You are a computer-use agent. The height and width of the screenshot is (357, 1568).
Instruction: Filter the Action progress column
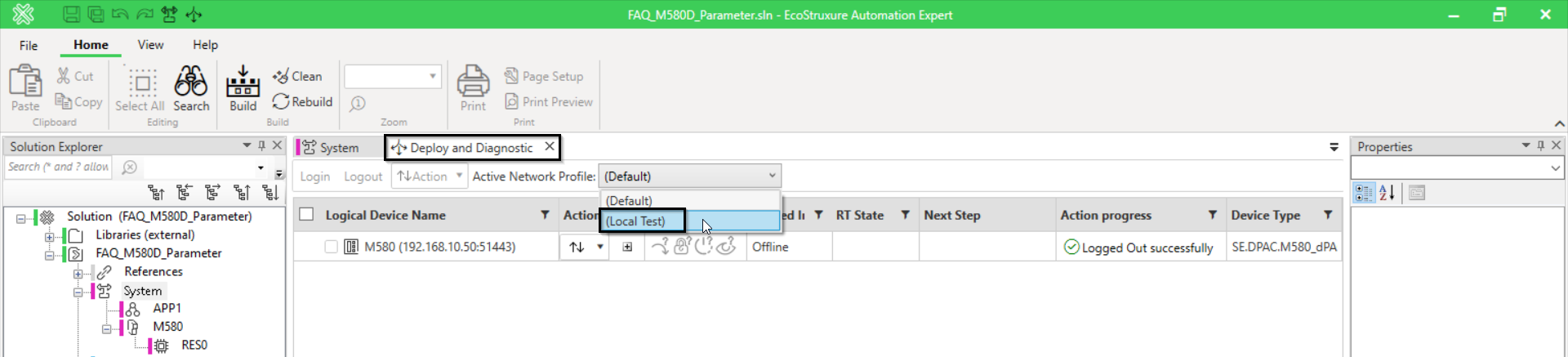coord(1213,215)
